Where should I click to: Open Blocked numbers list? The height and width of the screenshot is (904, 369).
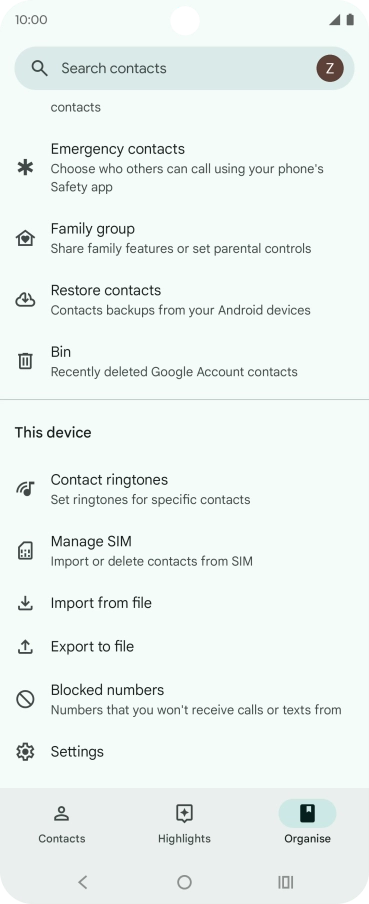pyautogui.click(x=184, y=699)
